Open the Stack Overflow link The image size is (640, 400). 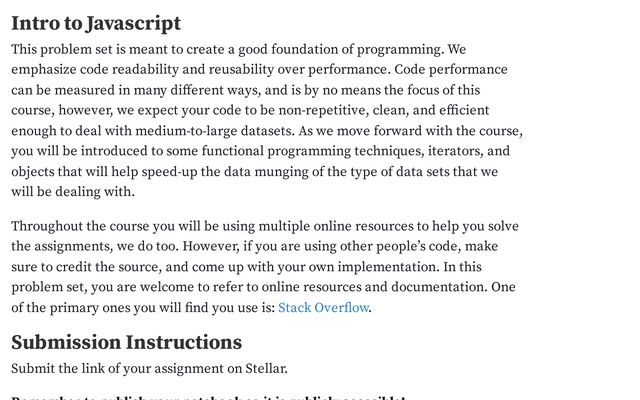(323, 307)
